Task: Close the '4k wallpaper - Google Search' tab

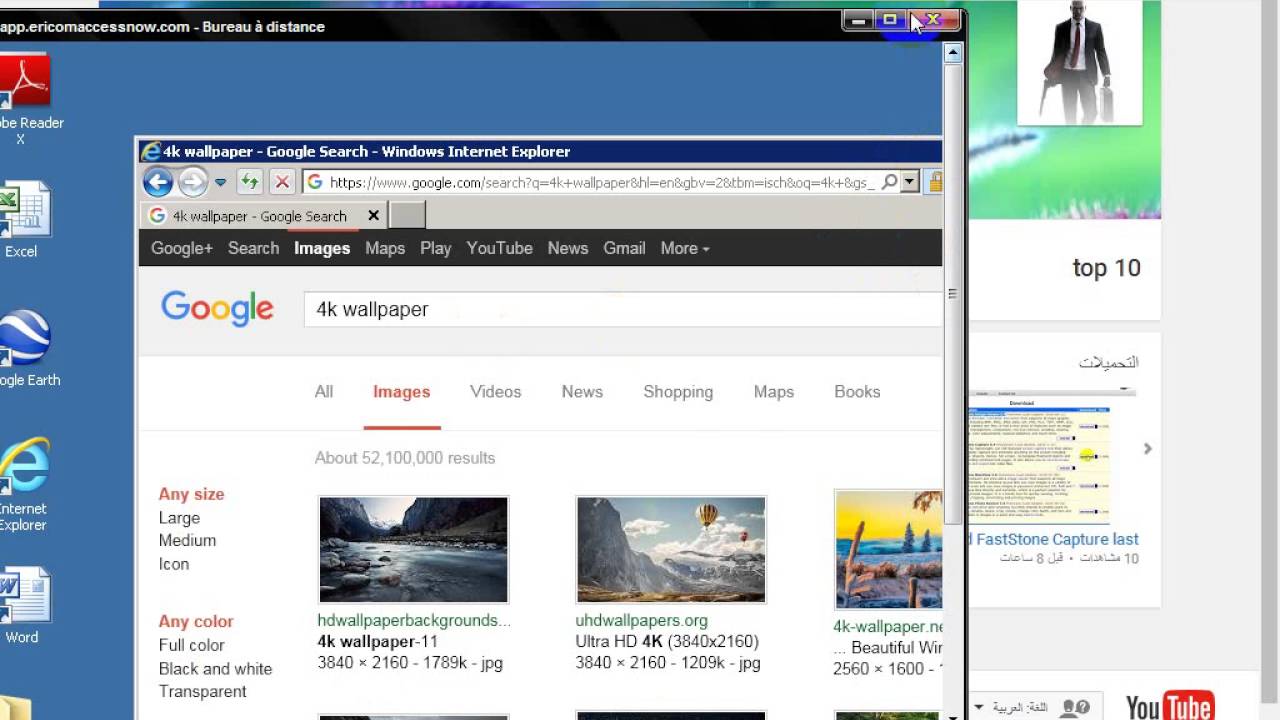Action: pyautogui.click(x=373, y=215)
